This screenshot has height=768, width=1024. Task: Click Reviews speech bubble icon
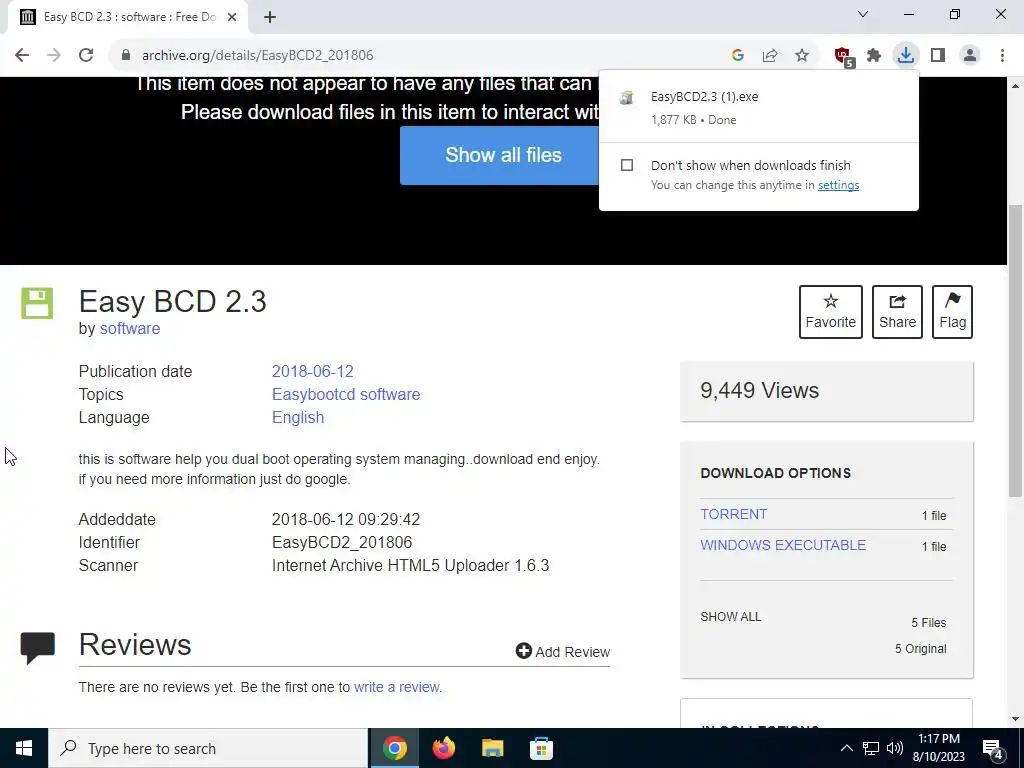(x=37, y=647)
